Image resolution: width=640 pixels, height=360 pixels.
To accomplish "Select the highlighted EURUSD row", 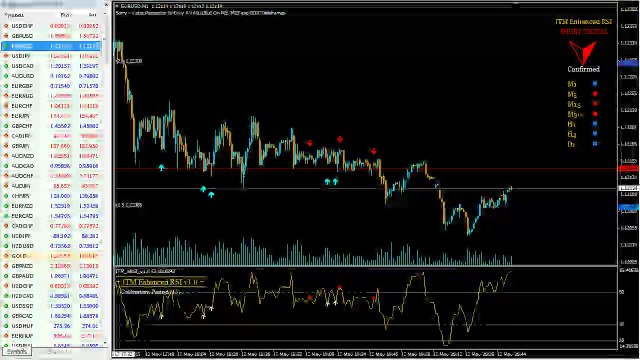I will [x=51, y=46].
